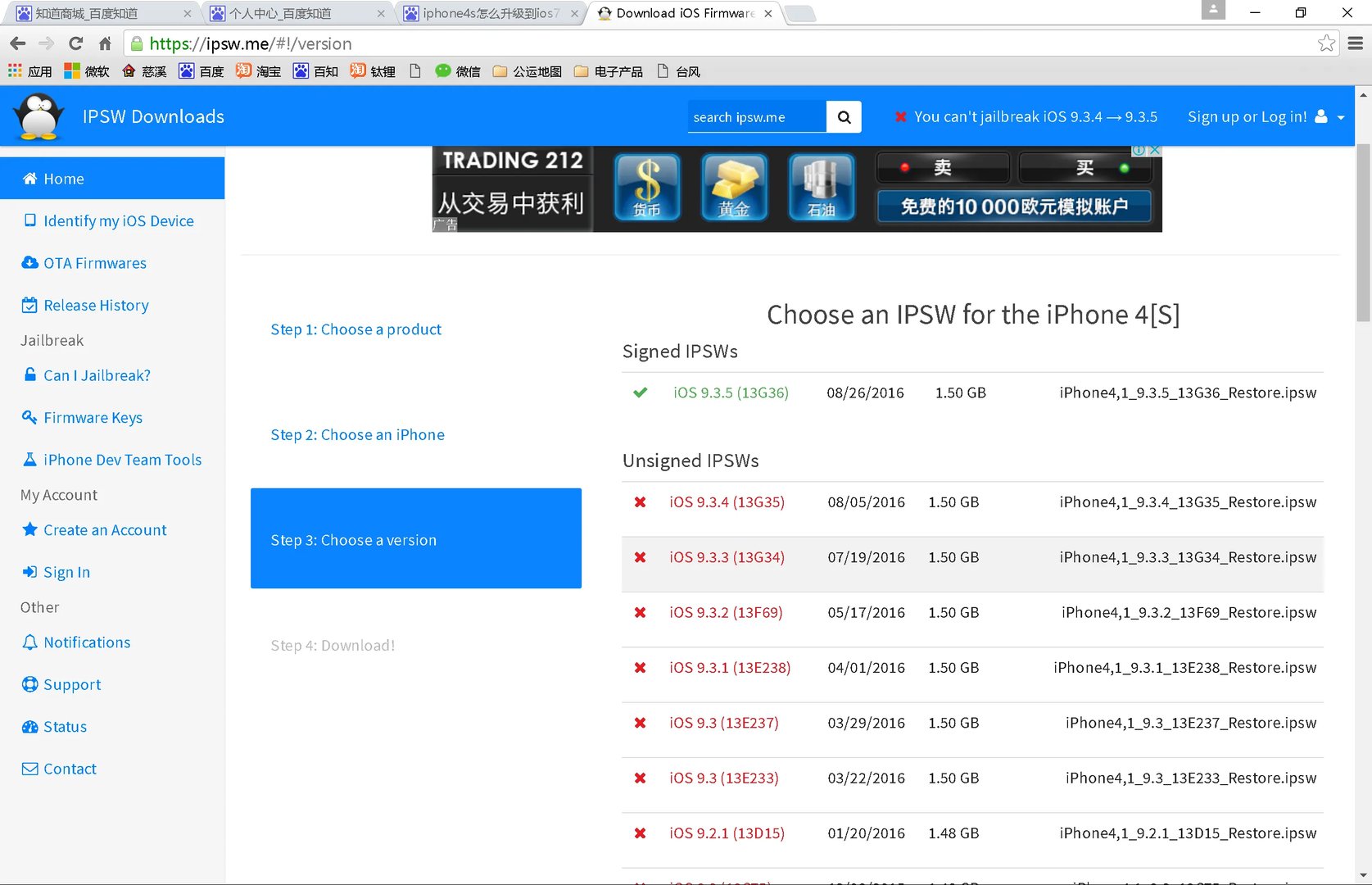The image size is (1372, 885).
Task: Open Contact envelope icon in sidebar
Action: (x=29, y=769)
